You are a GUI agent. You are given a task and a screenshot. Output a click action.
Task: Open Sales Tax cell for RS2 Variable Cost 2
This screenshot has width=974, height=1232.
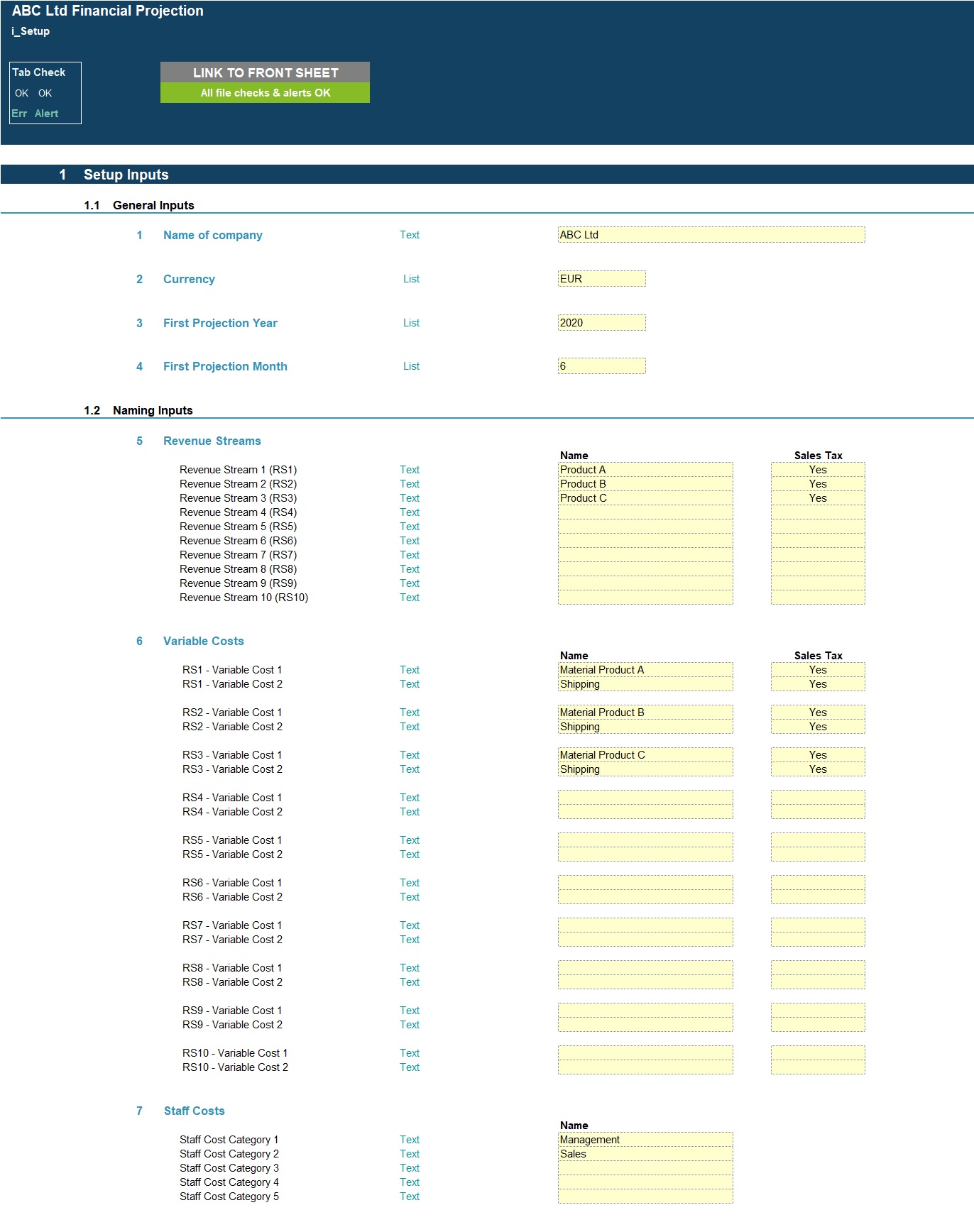(818, 727)
